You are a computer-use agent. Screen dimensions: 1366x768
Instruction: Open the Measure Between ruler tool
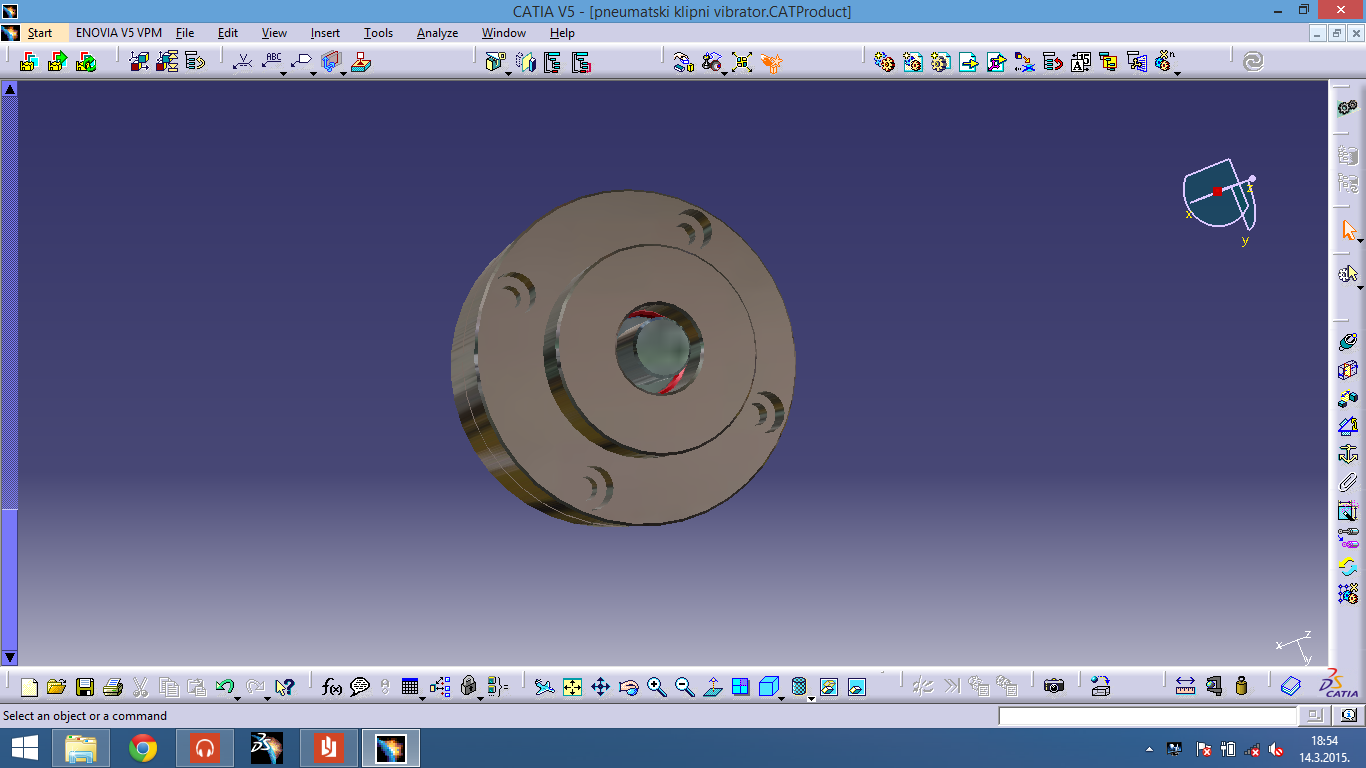[x=1185, y=687]
